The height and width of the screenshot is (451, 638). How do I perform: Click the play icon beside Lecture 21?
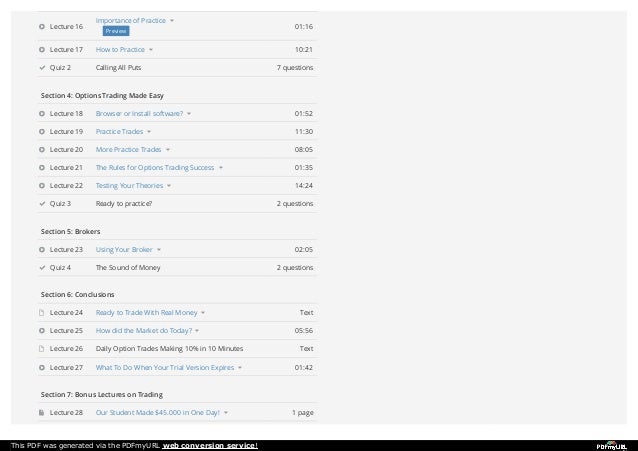tap(42, 167)
